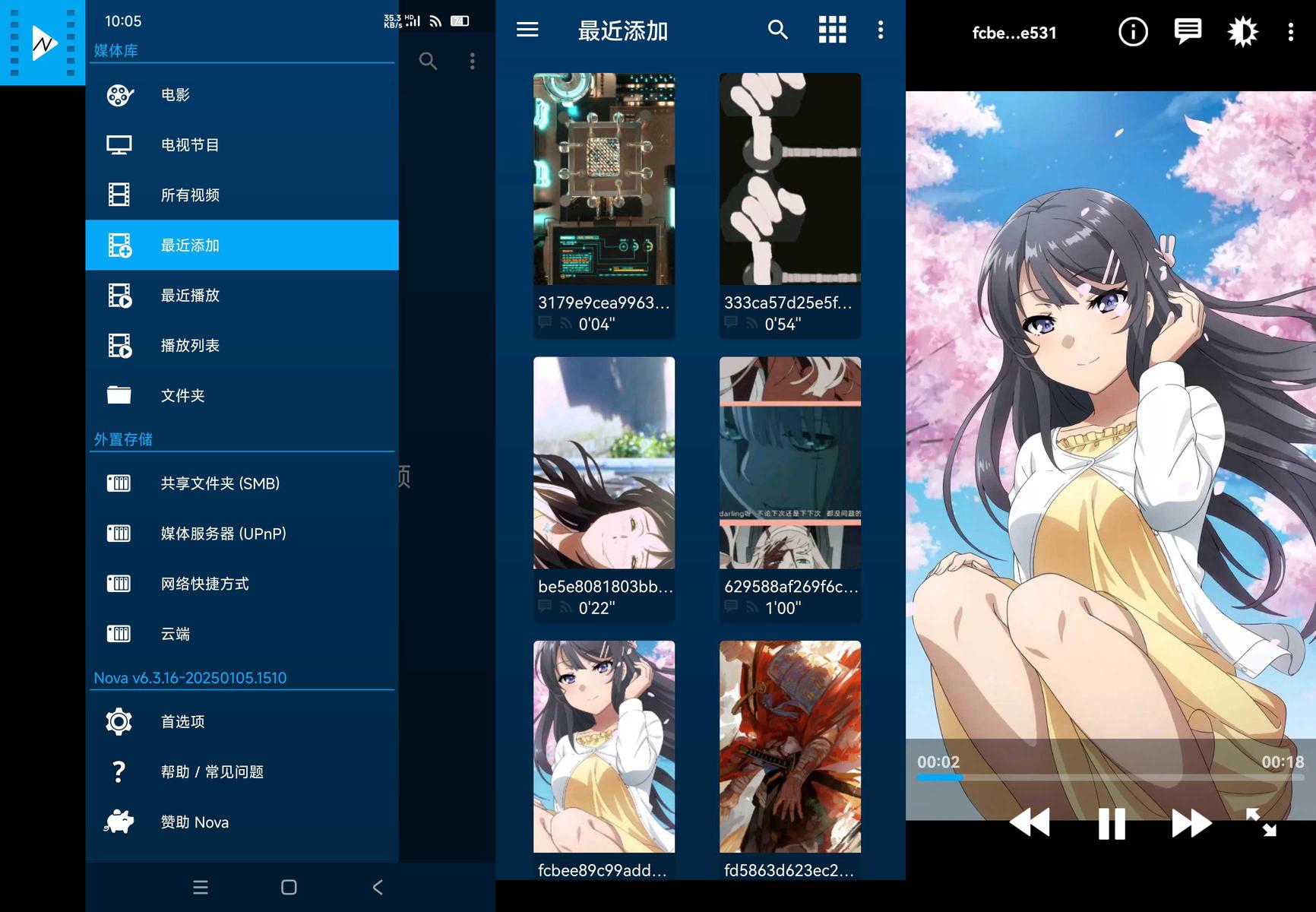The width and height of the screenshot is (1316, 912).
Task: Open video fcbee89c99add thumbnail
Action: coord(604,746)
